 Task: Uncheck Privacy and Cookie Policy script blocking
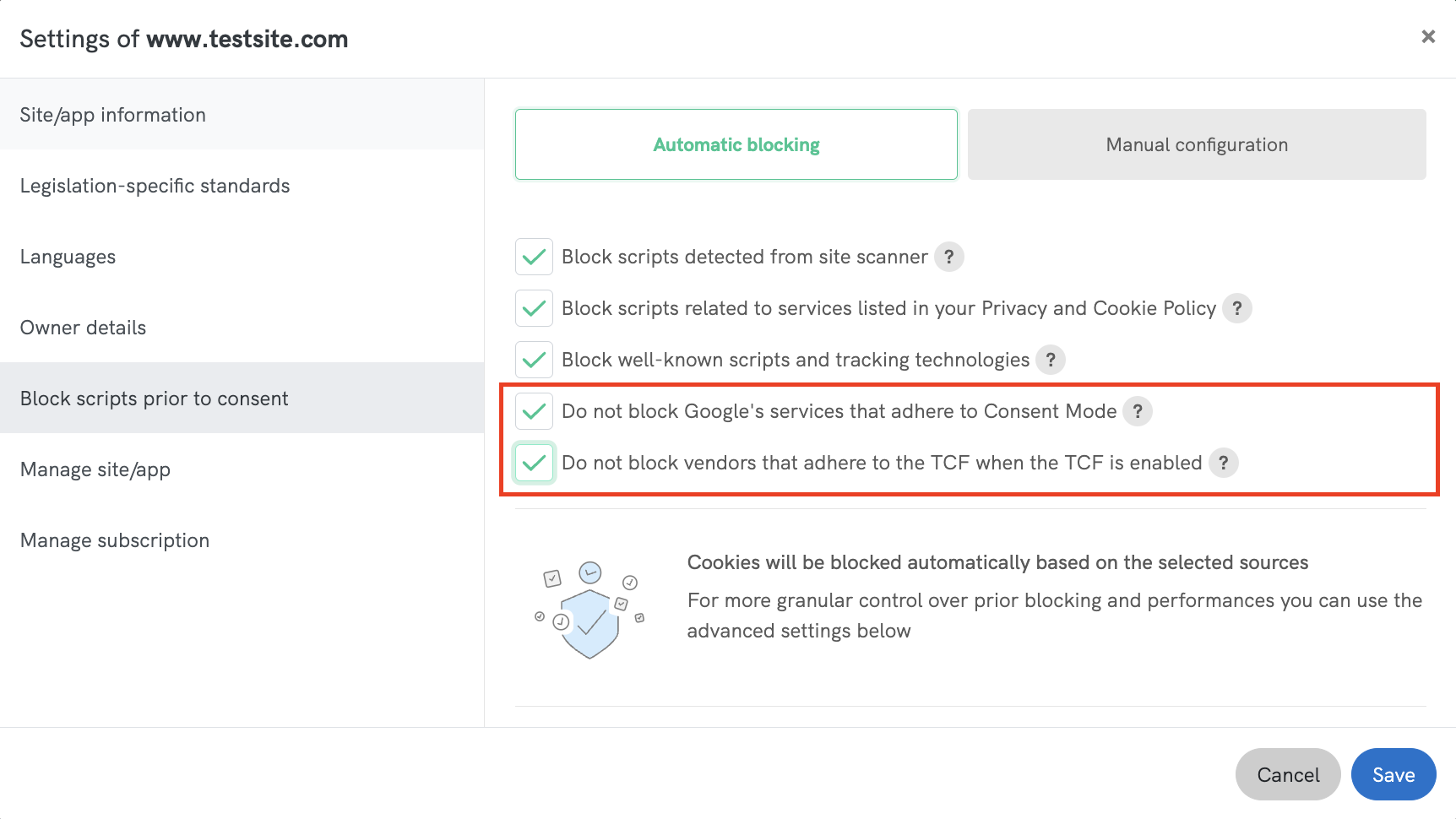pos(534,308)
